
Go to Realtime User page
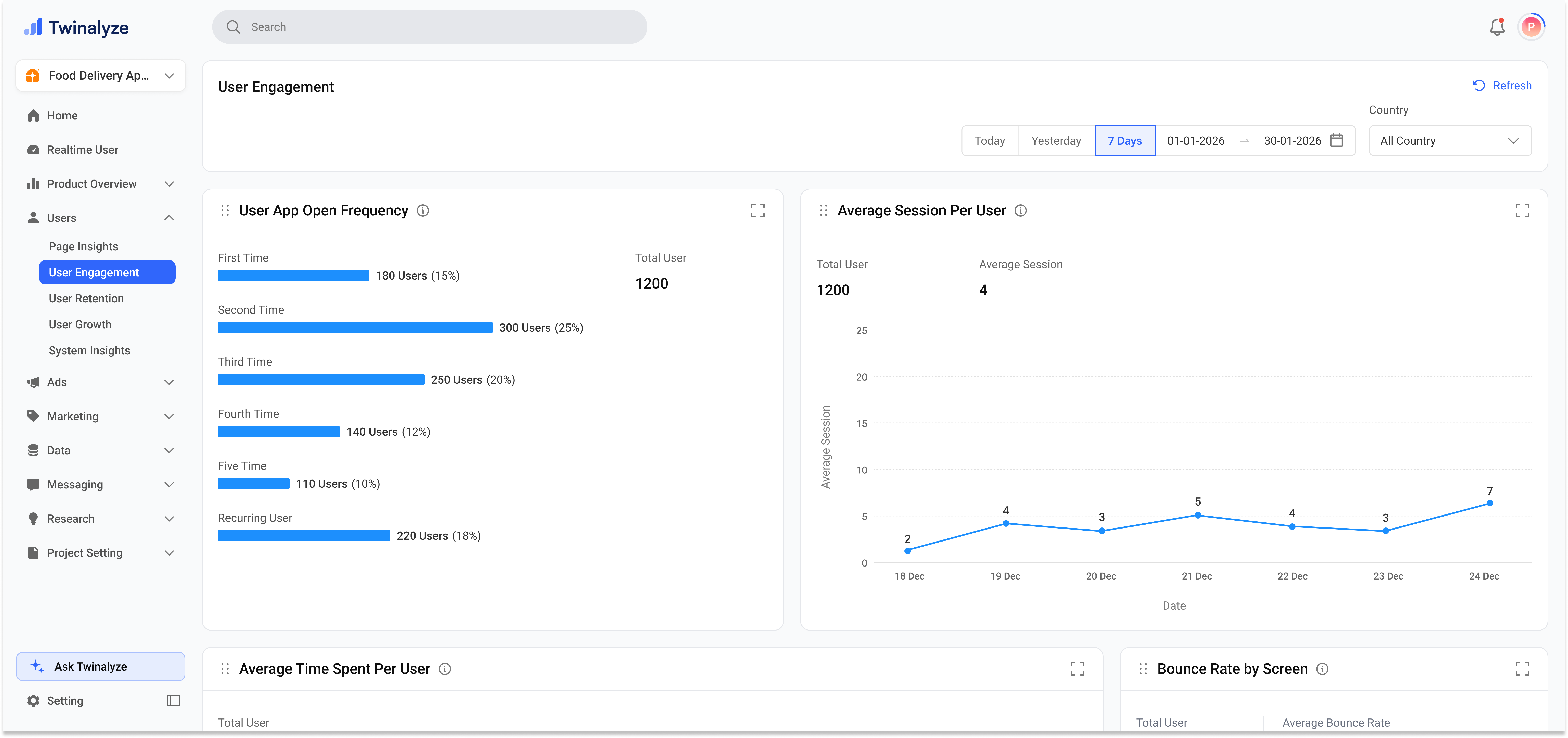pyautogui.click(x=83, y=150)
